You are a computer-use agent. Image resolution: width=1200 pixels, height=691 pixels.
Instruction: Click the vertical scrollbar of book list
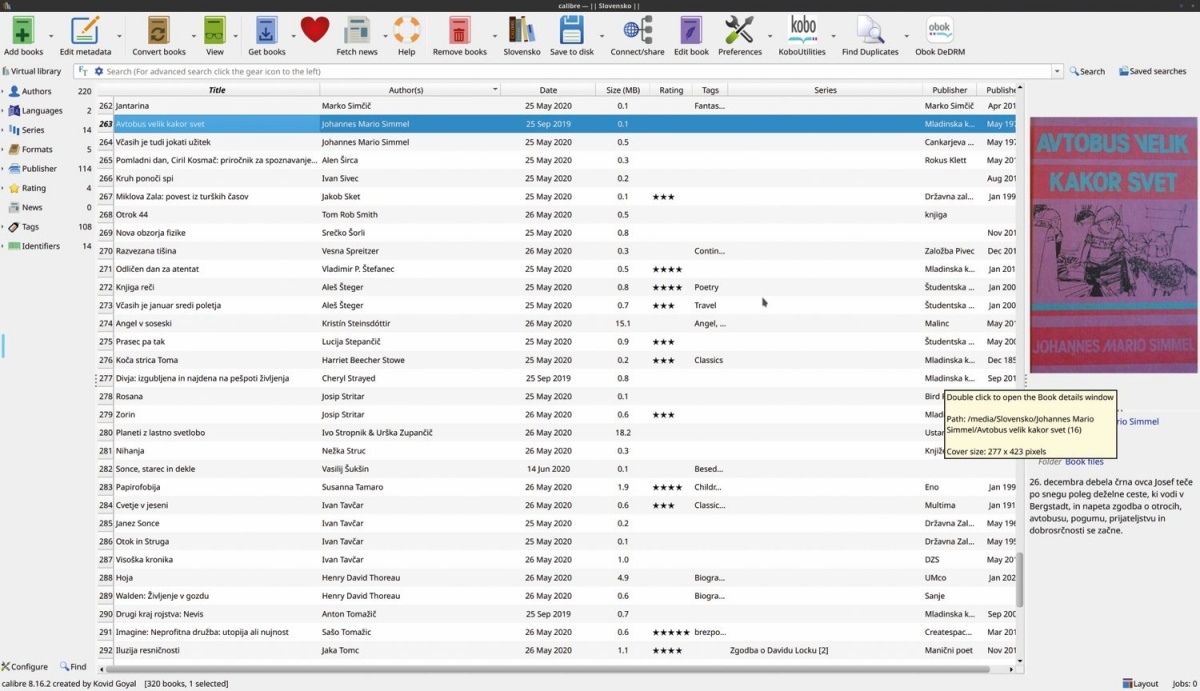1020,580
